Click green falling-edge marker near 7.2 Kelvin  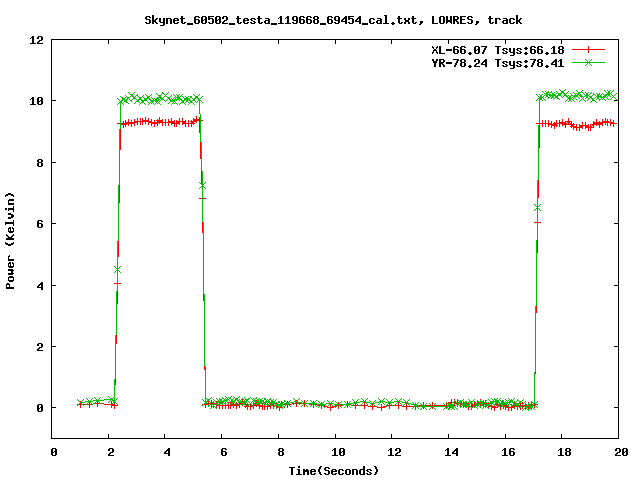tap(202, 186)
